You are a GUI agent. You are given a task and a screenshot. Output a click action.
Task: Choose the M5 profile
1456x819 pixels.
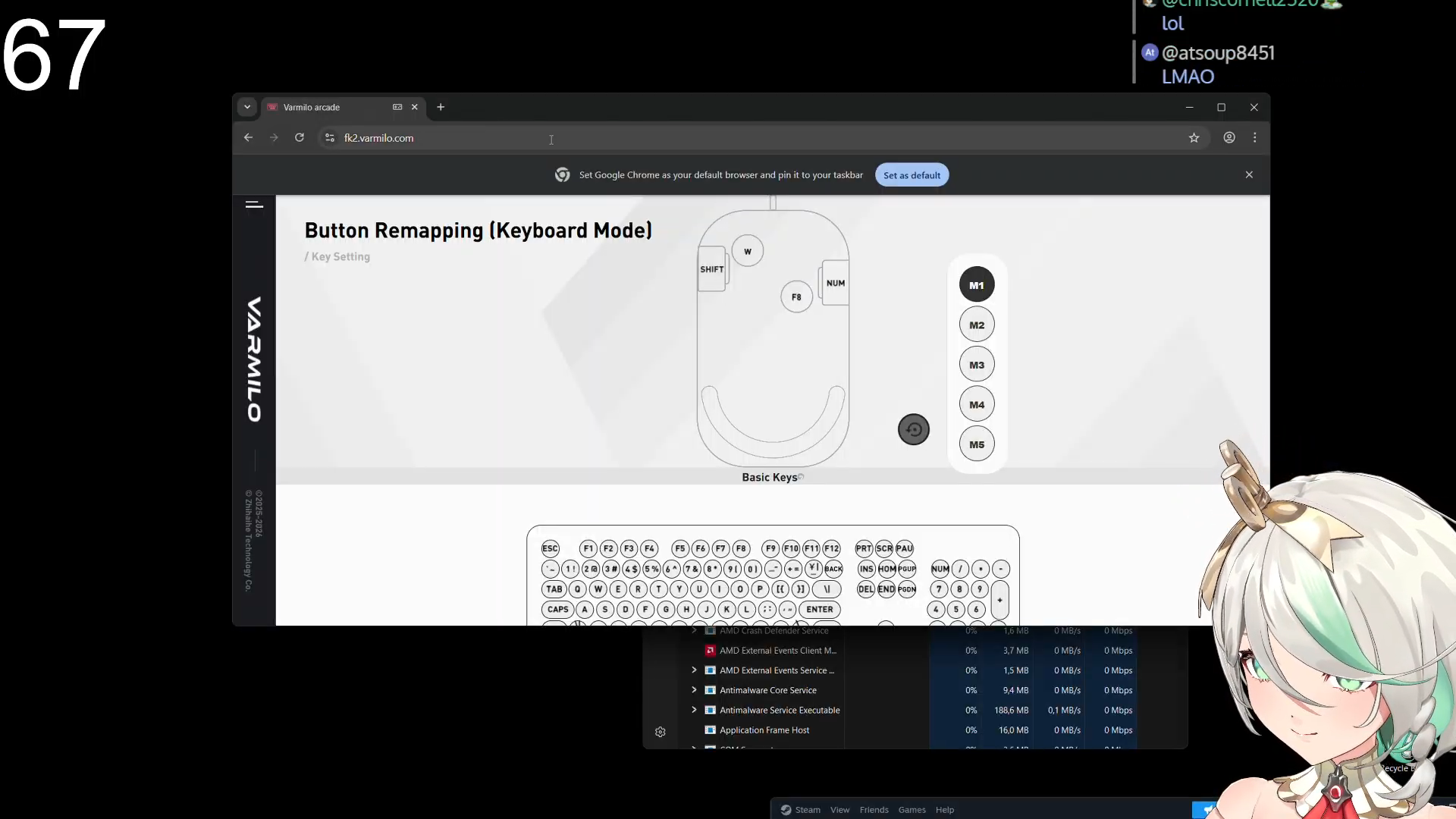click(976, 444)
